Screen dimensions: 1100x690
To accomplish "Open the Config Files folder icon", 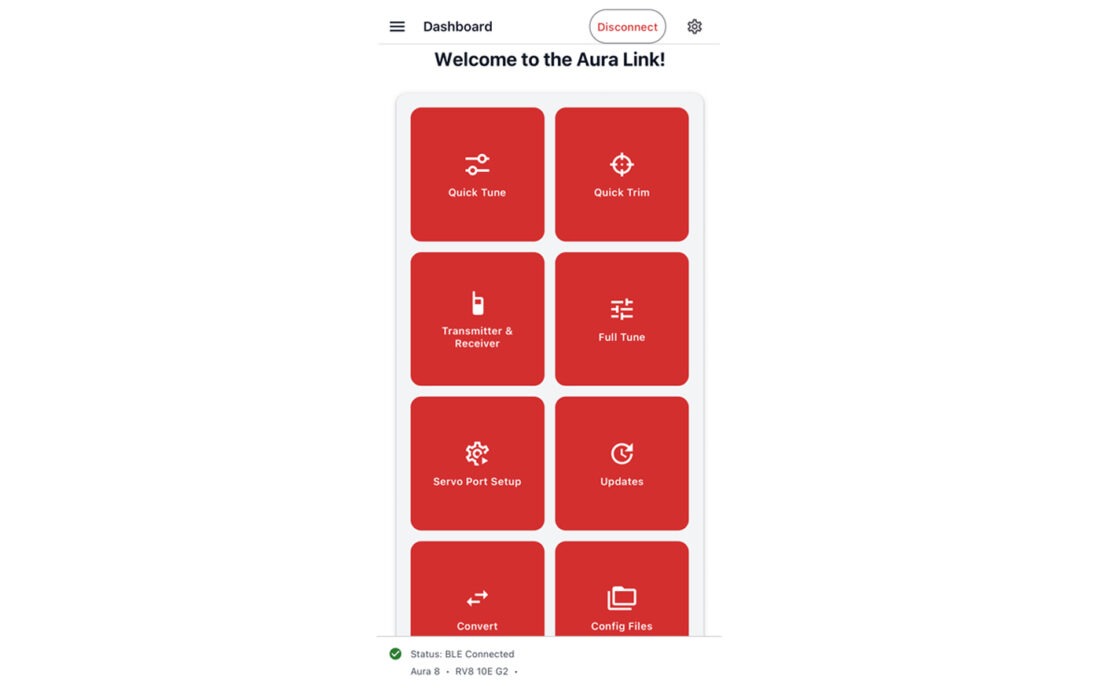I will [622, 598].
